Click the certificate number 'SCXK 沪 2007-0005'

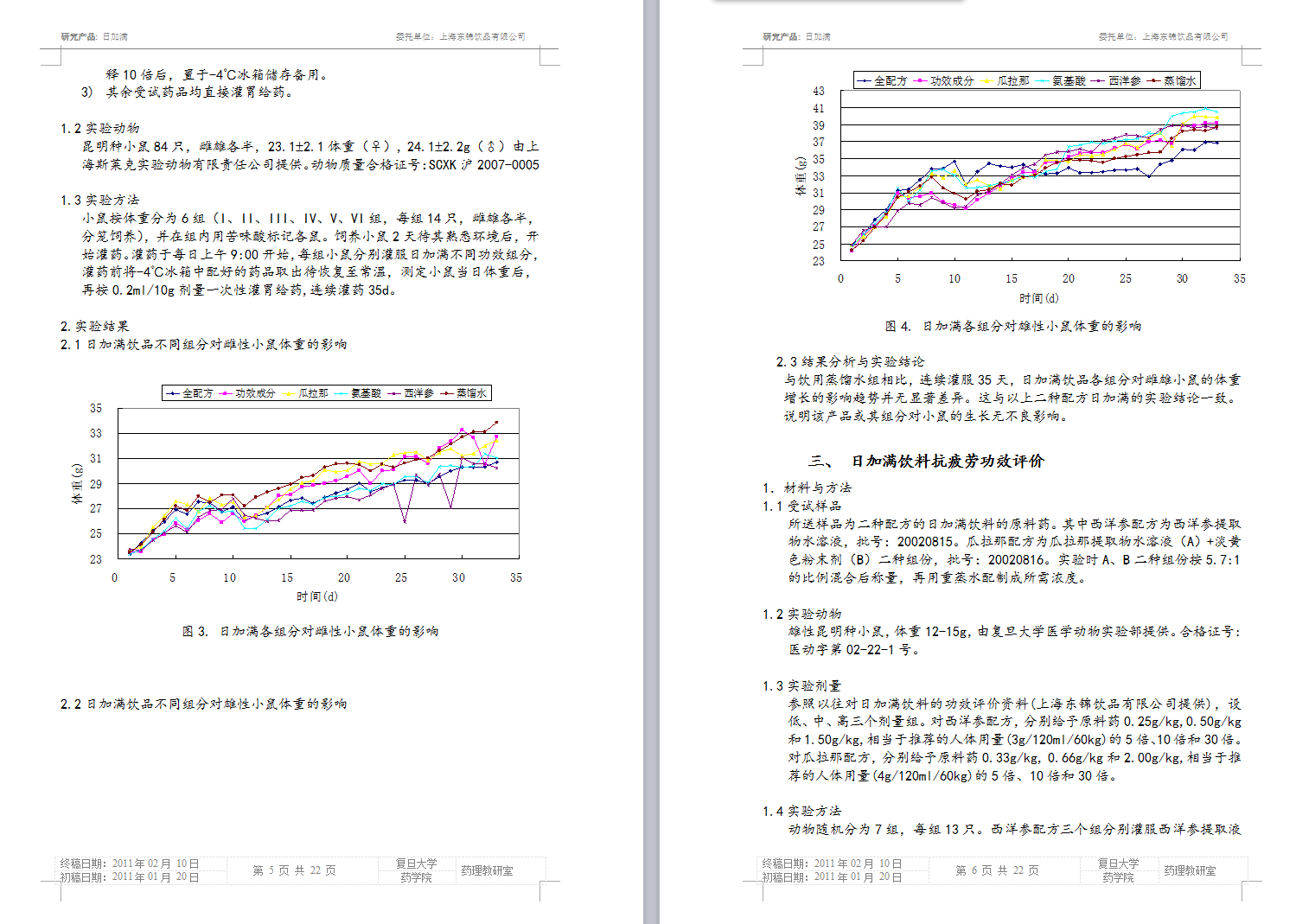tap(484, 164)
